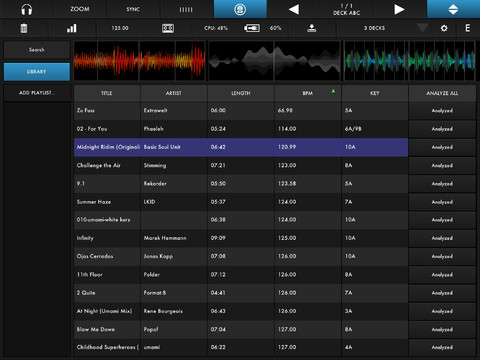Screen dimensions: 480x360
Task: Select track Summer Haze
Action: [x=241, y=202]
